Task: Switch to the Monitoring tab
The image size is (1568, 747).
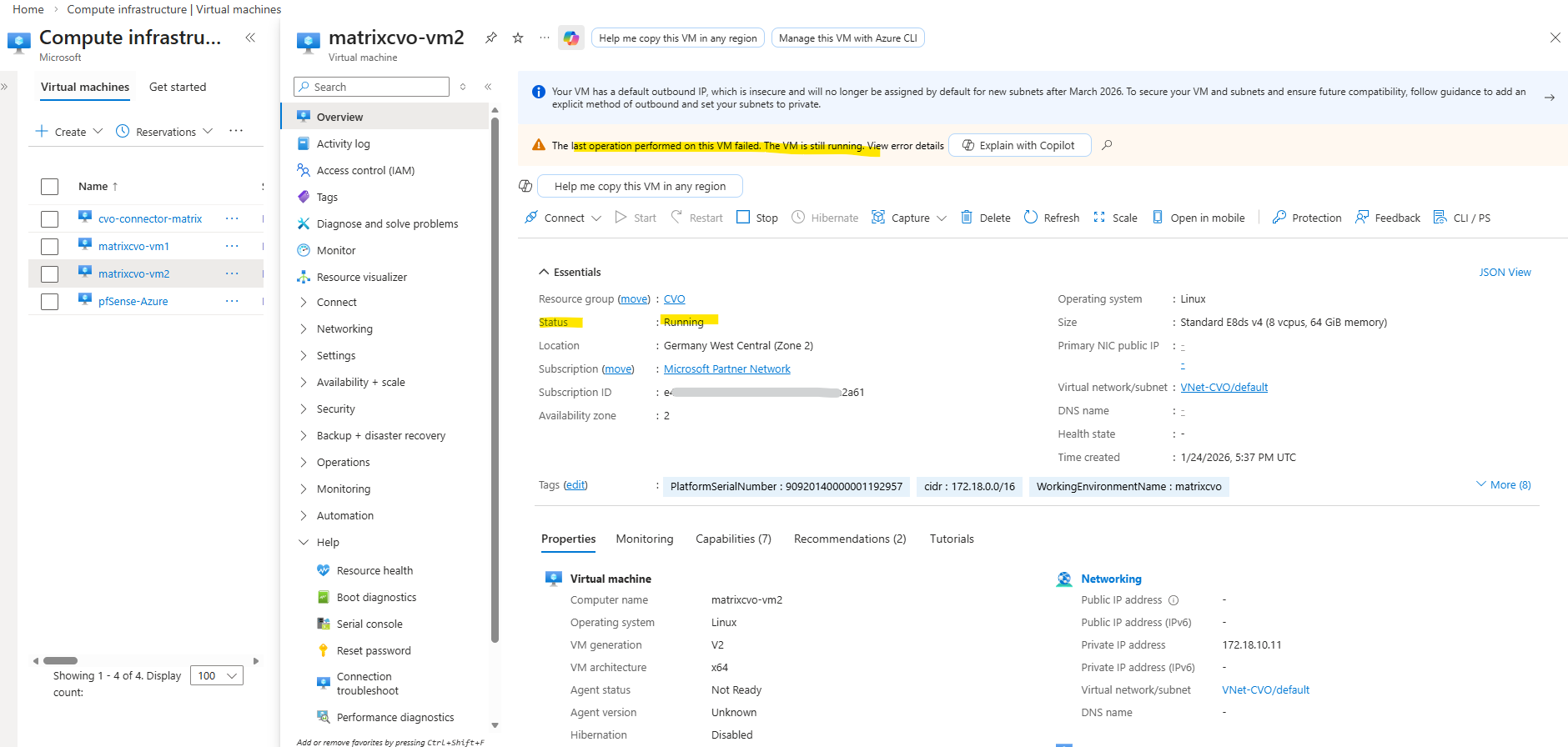Action: (644, 539)
